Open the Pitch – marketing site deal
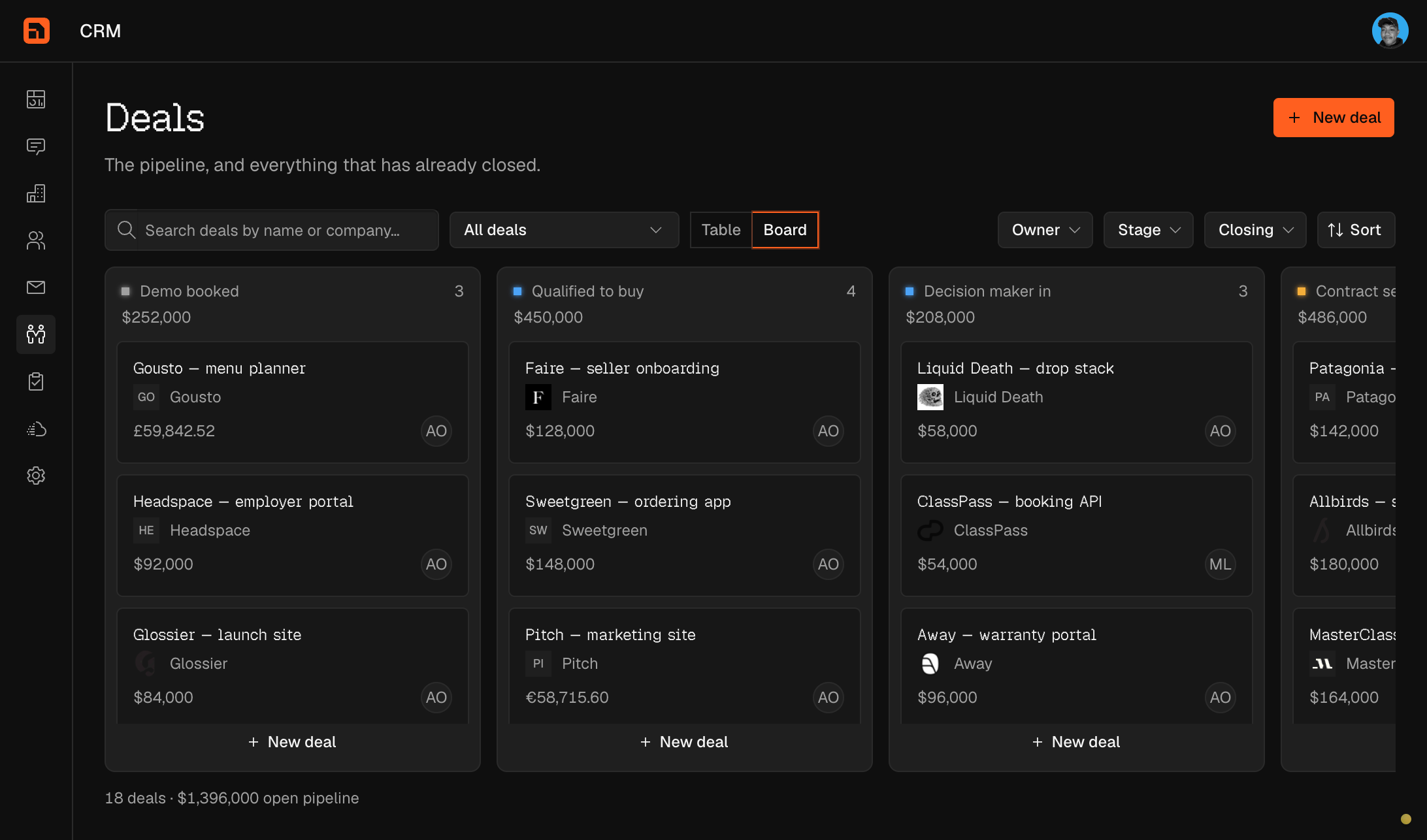The height and width of the screenshot is (840, 1427). (x=685, y=666)
